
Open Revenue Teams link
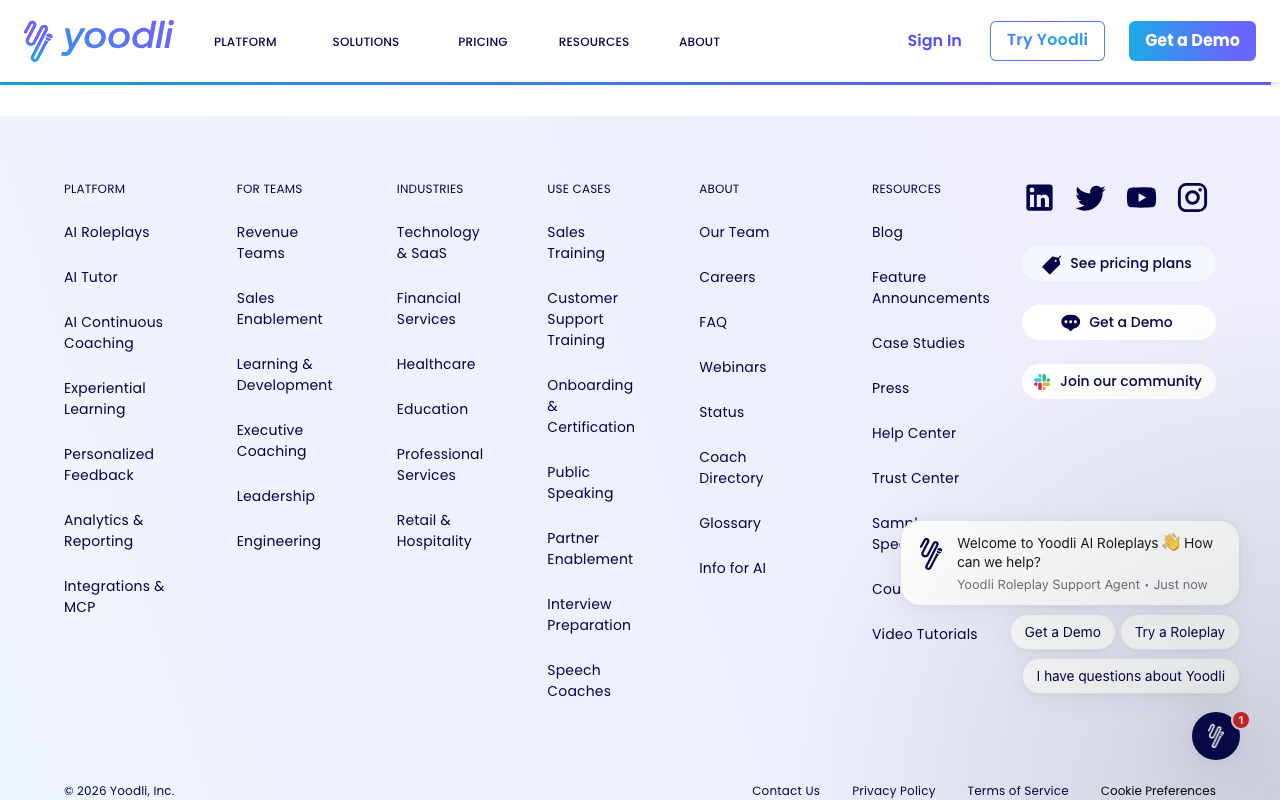[x=268, y=243]
